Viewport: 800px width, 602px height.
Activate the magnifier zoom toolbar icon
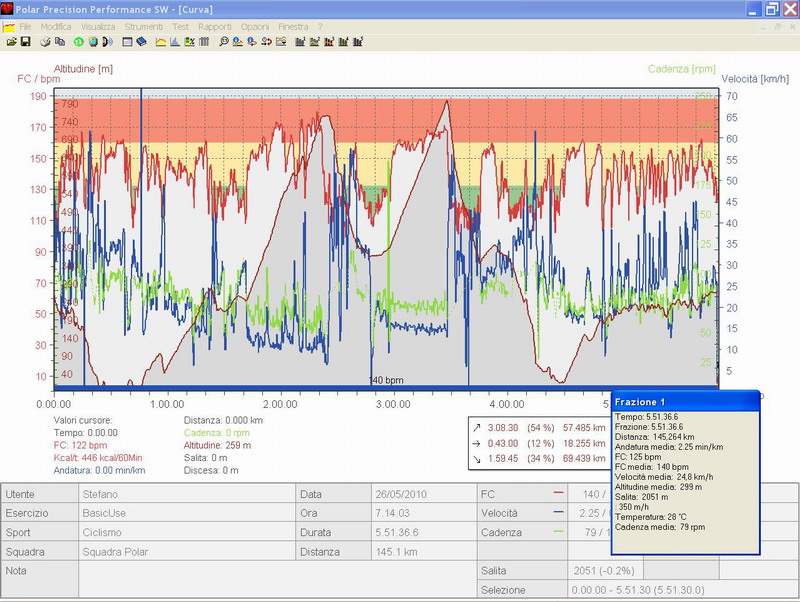click(223, 42)
